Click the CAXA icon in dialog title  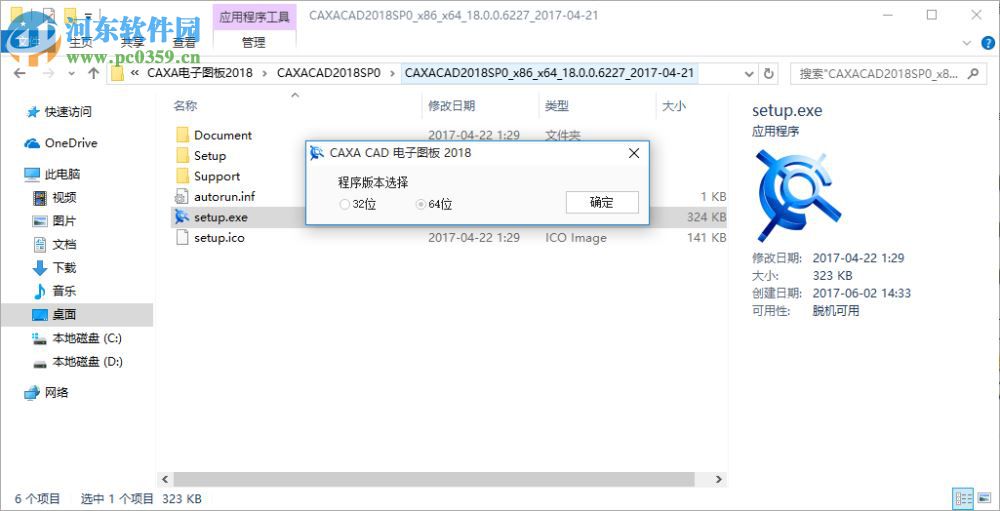pos(317,153)
